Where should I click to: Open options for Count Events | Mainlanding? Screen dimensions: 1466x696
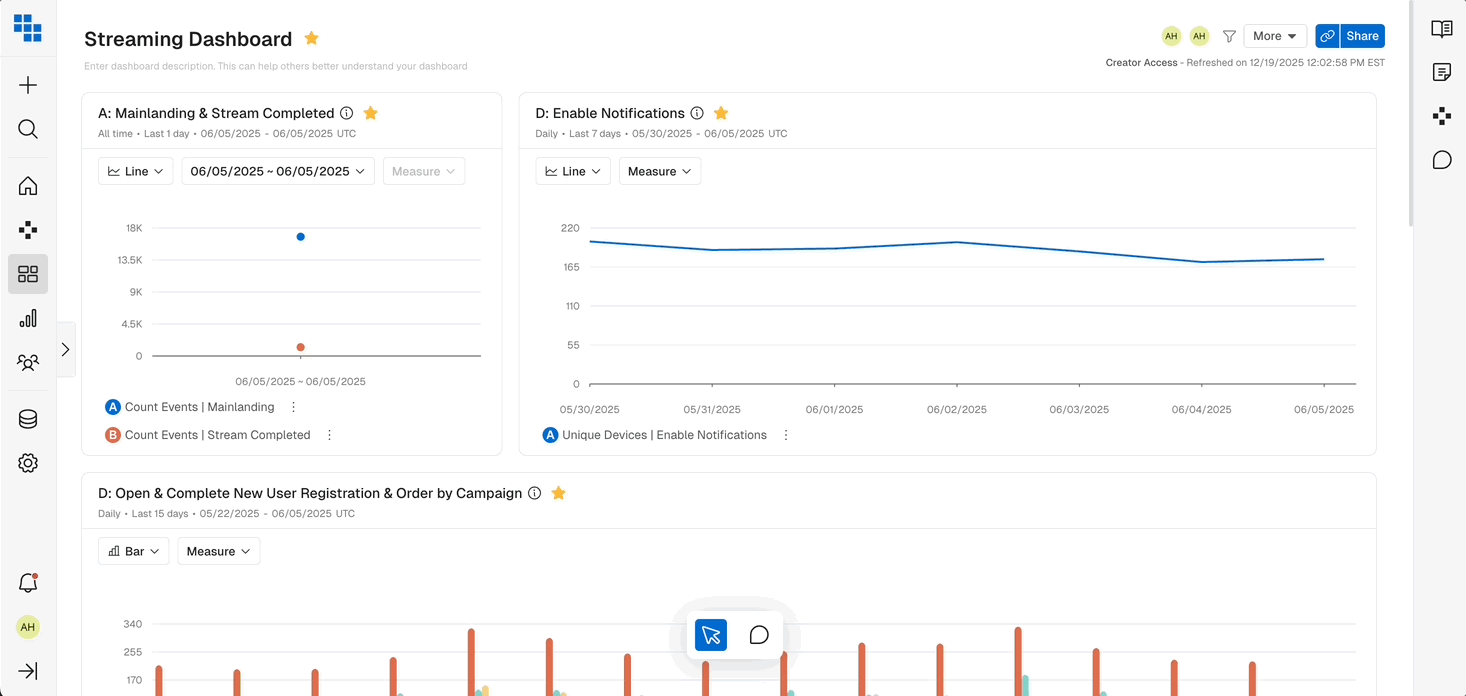tap(293, 407)
